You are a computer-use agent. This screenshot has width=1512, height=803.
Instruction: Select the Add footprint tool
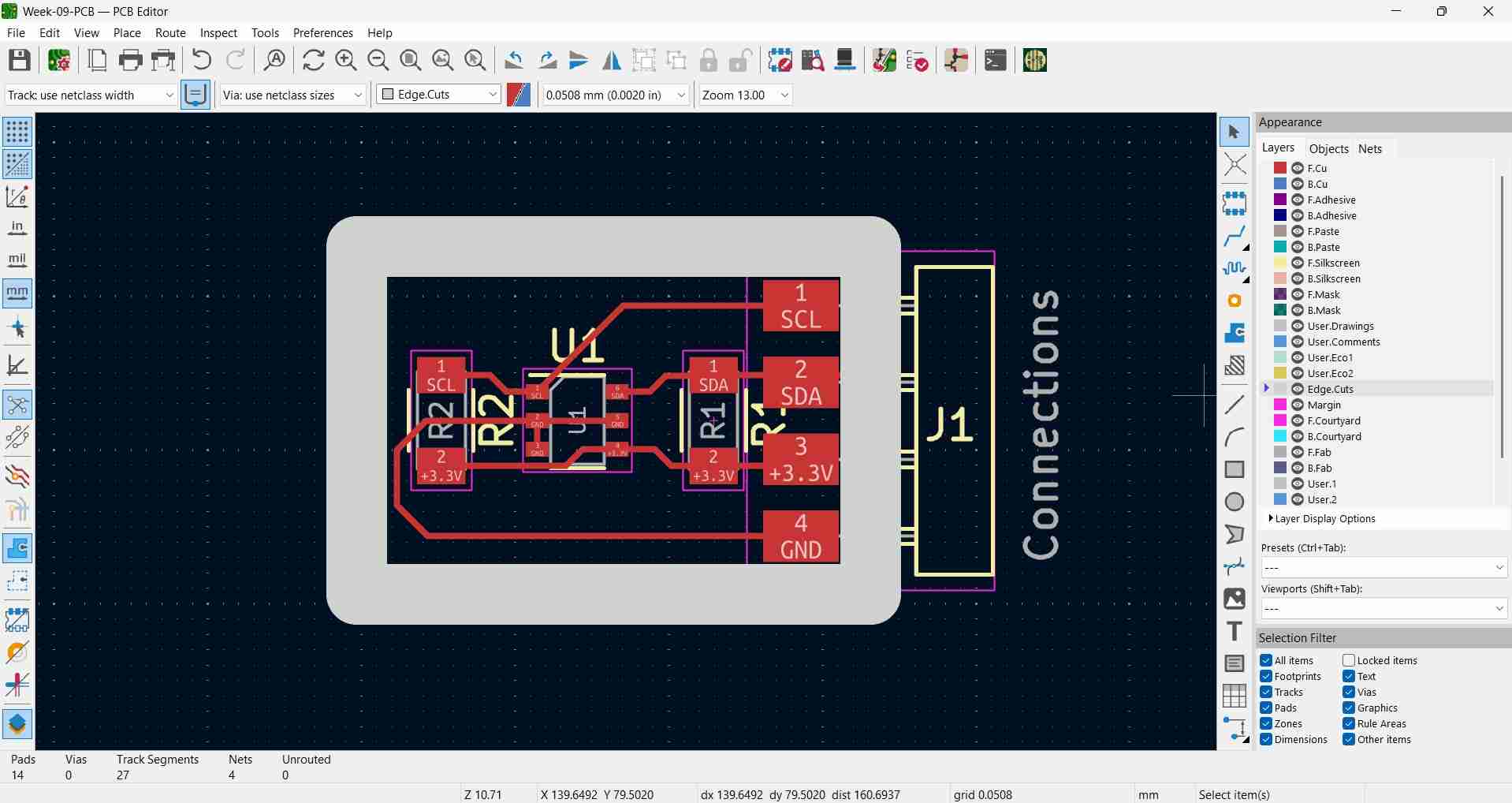click(x=1235, y=203)
